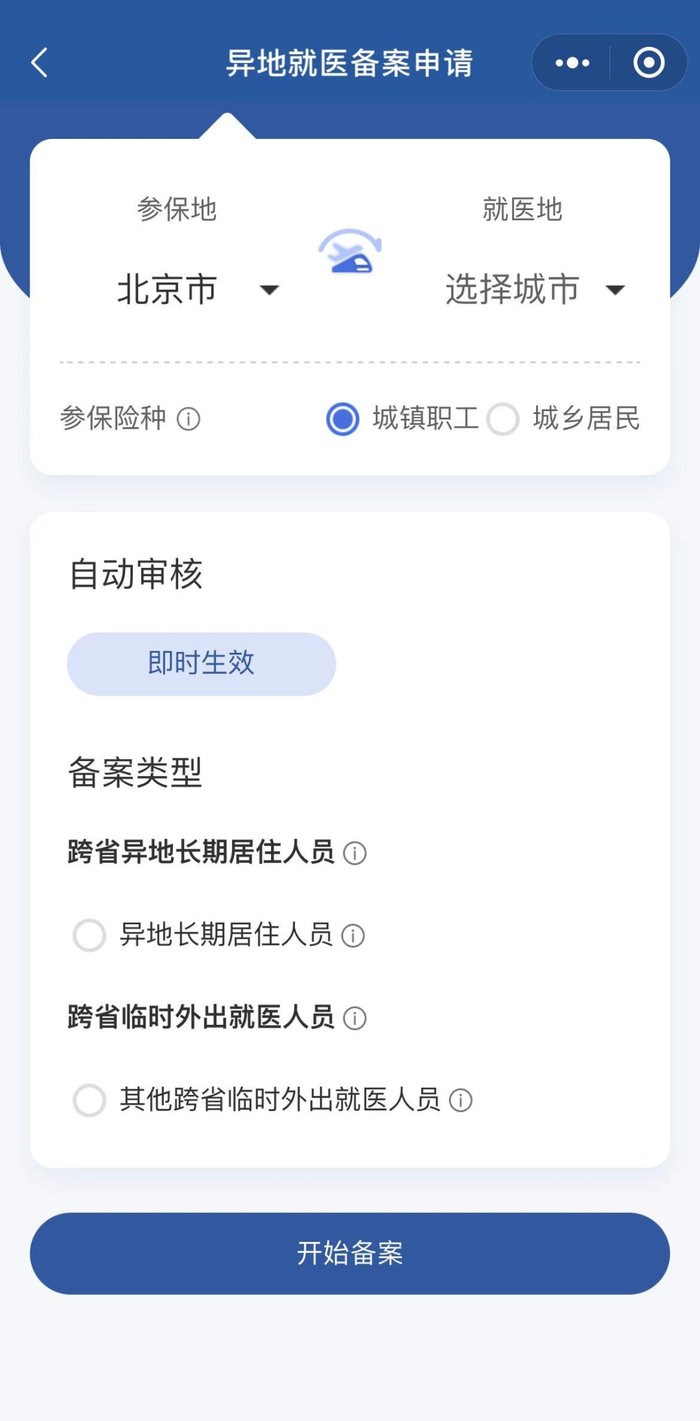Show info for 跨省临时外出就医人员 heading
This screenshot has height=1421, width=700.
click(x=355, y=1018)
